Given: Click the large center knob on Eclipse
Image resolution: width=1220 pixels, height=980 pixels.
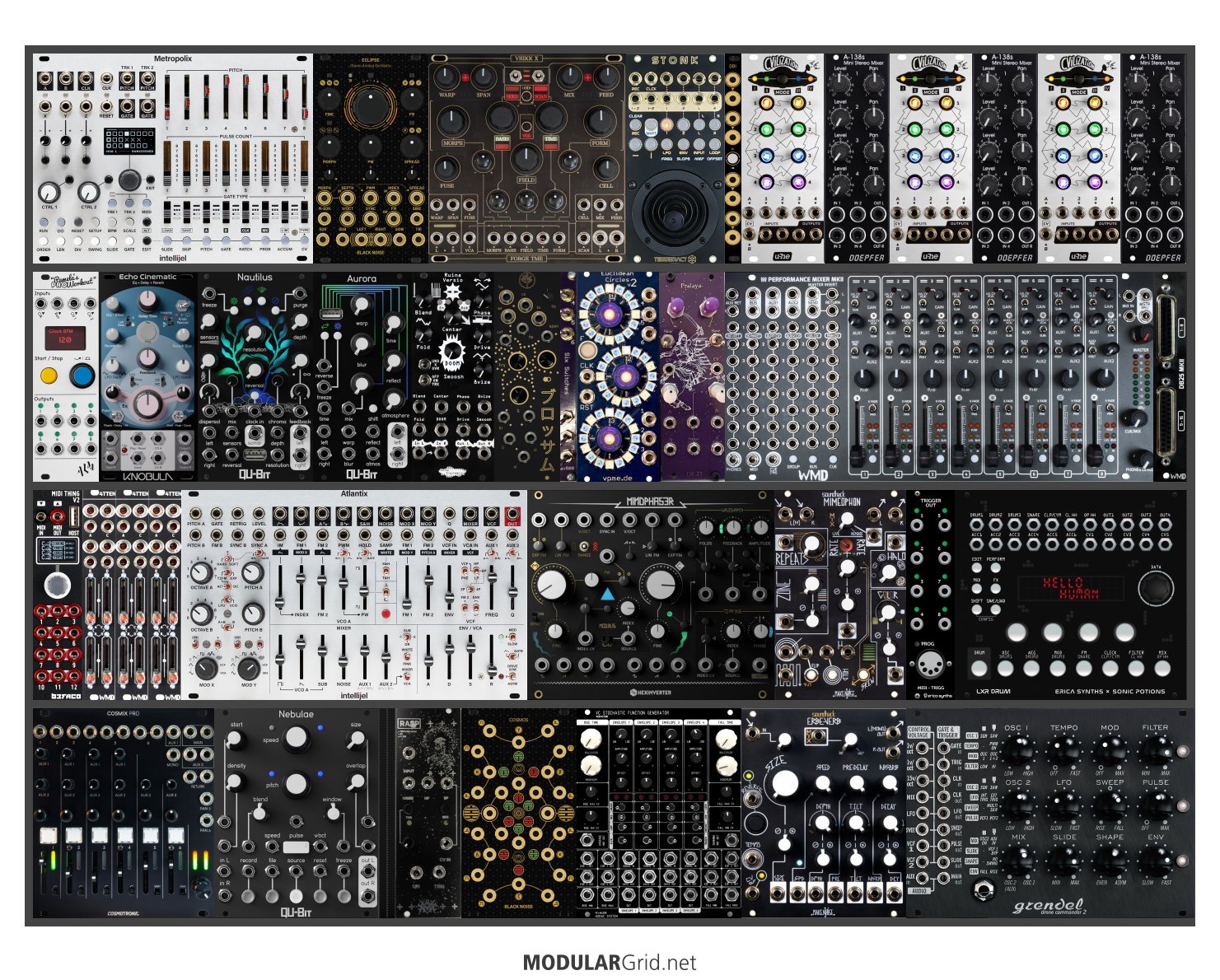Looking at the screenshot, I should [x=370, y=108].
